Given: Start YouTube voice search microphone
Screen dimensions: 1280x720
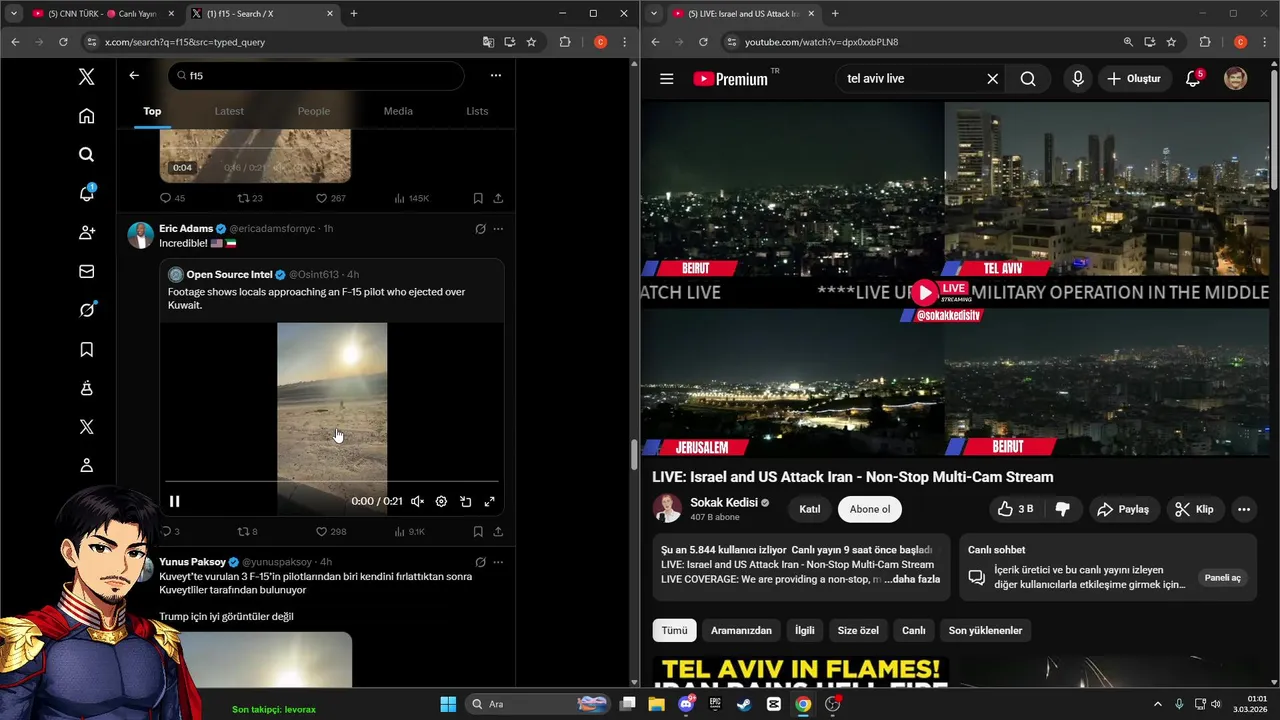Looking at the screenshot, I should point(1077,78).
